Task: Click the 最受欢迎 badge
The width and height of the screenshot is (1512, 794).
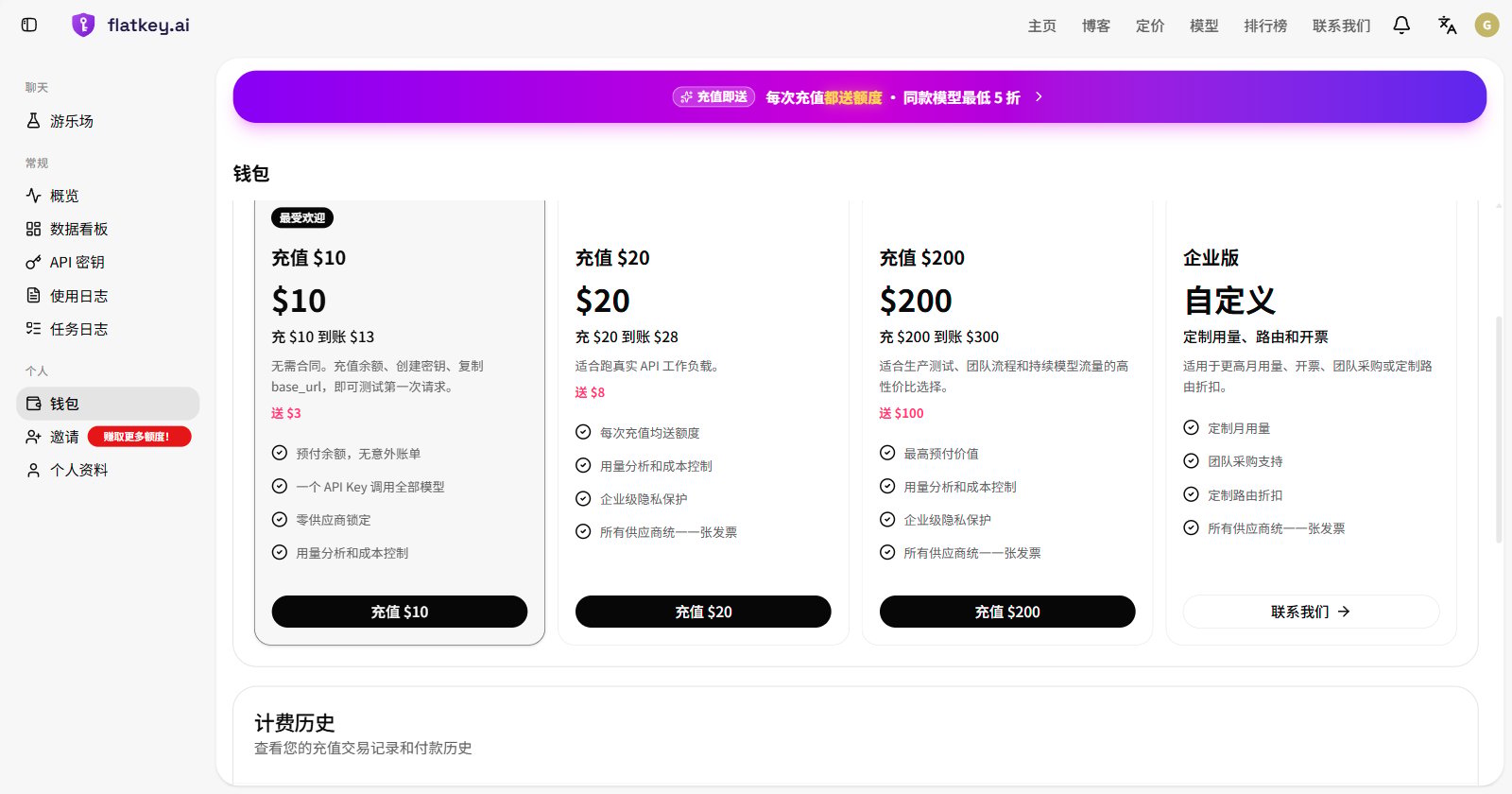Action: pos(302,218)
